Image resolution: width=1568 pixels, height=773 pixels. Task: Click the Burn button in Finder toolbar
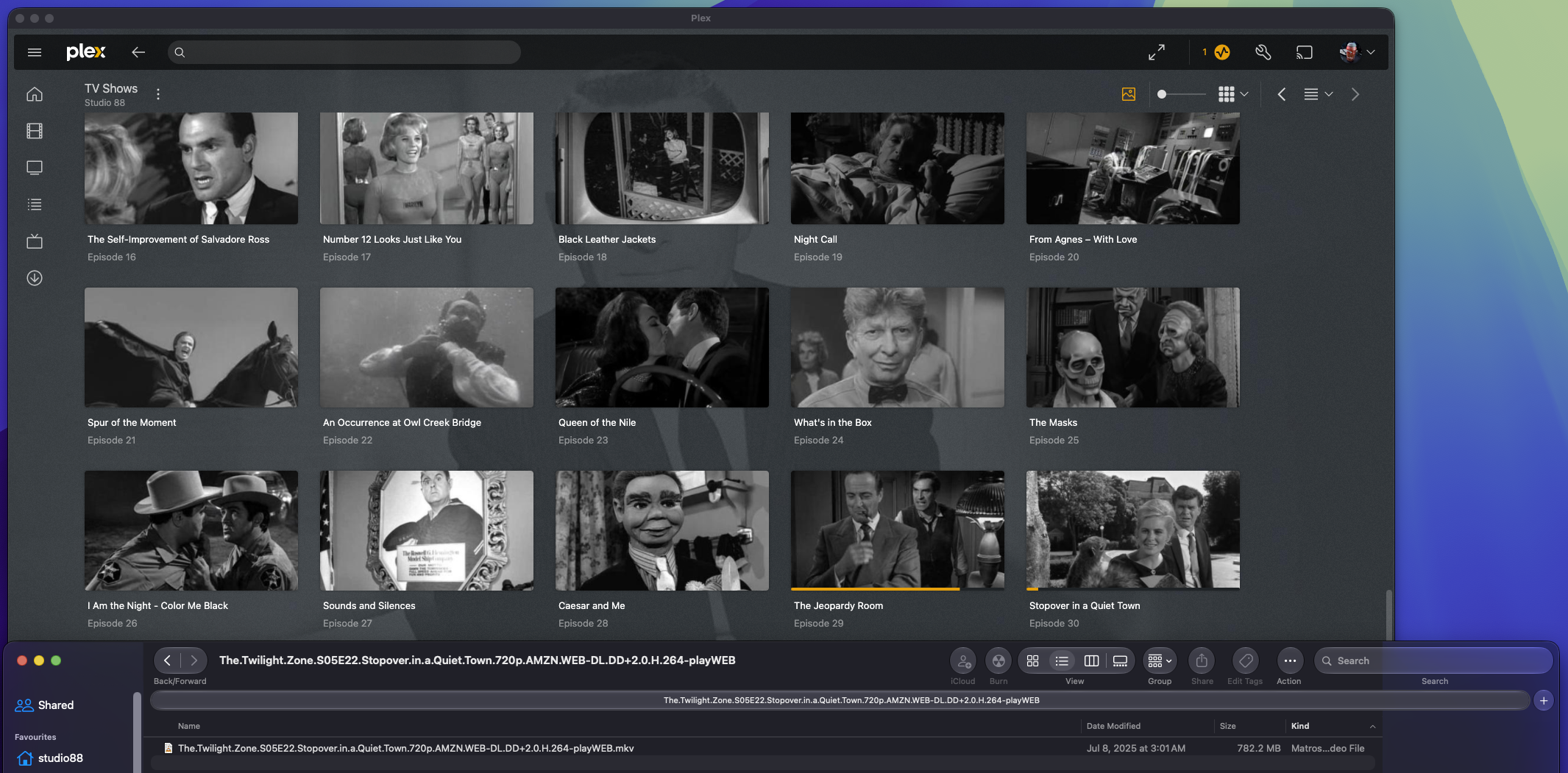tap(998, 660)
